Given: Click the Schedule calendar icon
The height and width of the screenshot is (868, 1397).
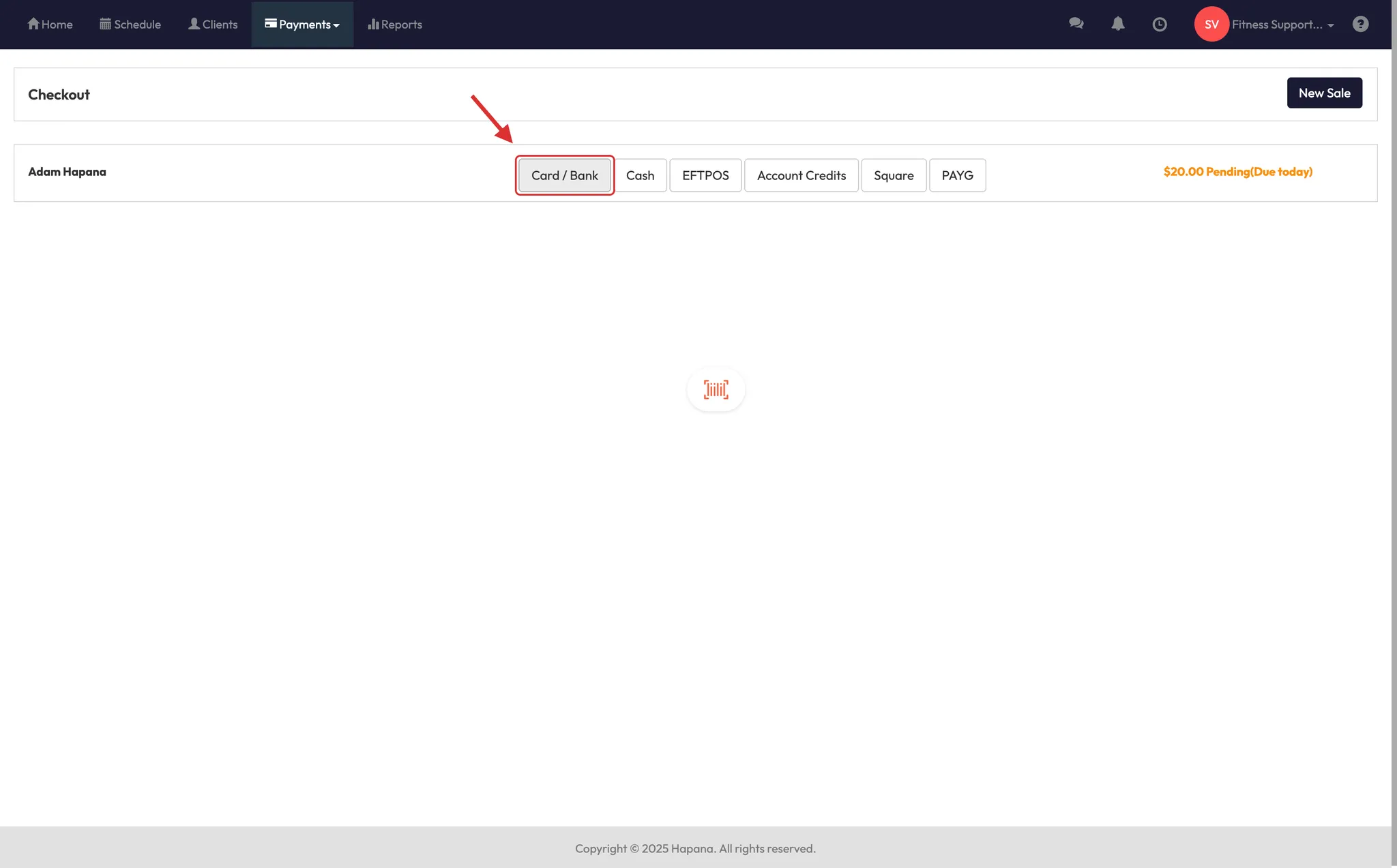Looking at the screenshot, I should 106,24.
